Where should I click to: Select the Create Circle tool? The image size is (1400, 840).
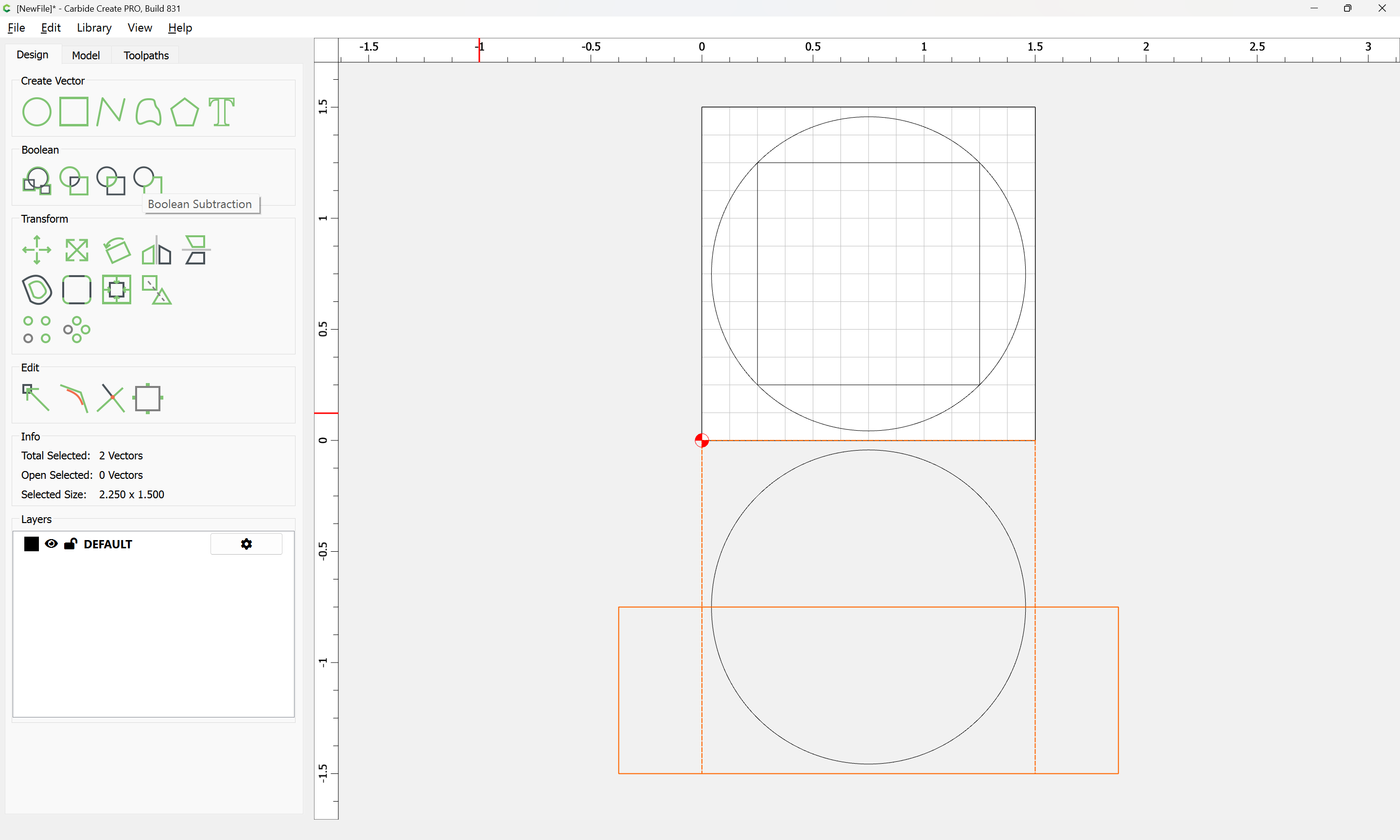pos(36,111)
